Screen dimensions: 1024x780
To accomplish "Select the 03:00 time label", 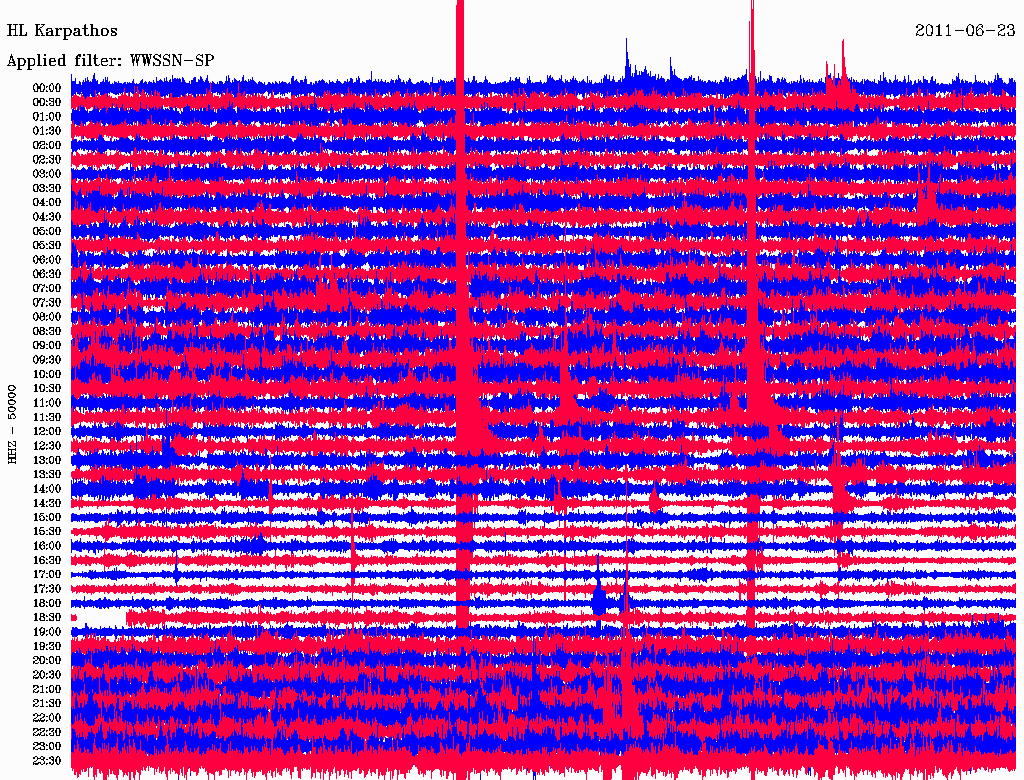I will coord(47,174).
